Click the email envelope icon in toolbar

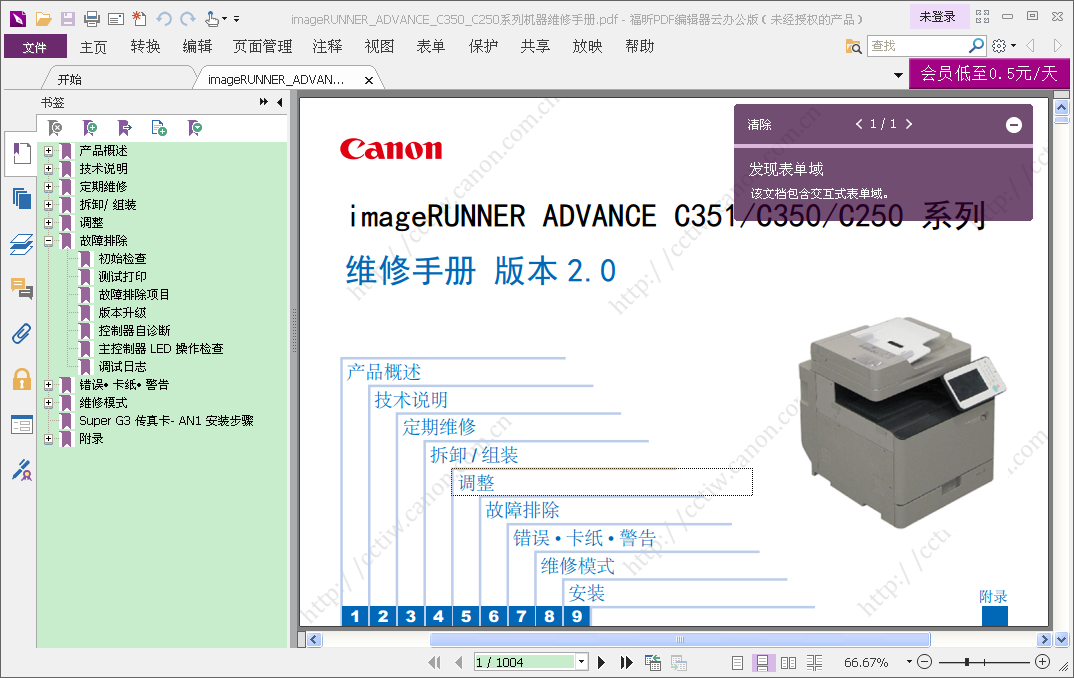116,18
